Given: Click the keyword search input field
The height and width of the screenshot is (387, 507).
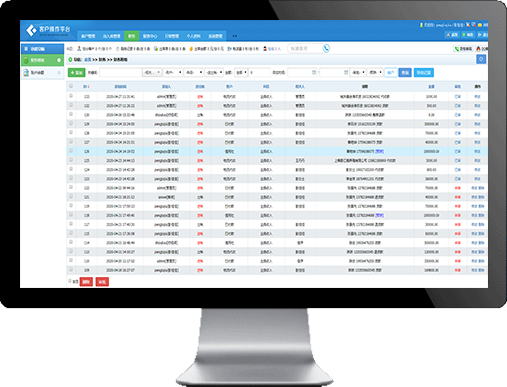Looking at the screenshot, I should pos(120,72).
